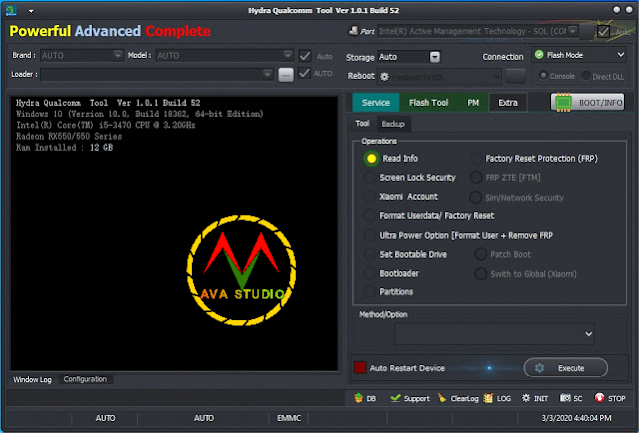Open the Extra tab
This screenshot has height=434, width=640.
508,102
